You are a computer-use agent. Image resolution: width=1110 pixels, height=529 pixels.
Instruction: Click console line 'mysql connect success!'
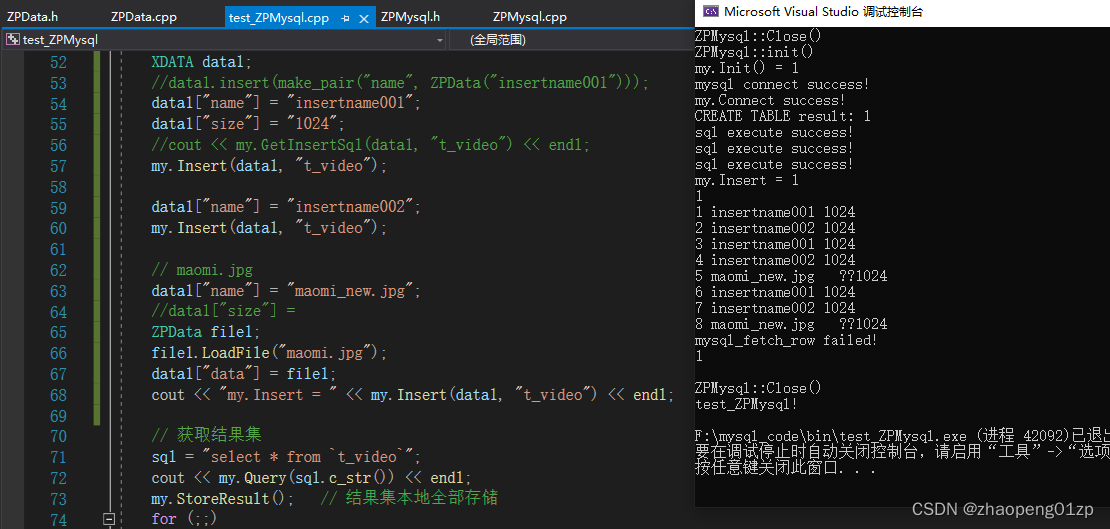[x=783, y=85]
